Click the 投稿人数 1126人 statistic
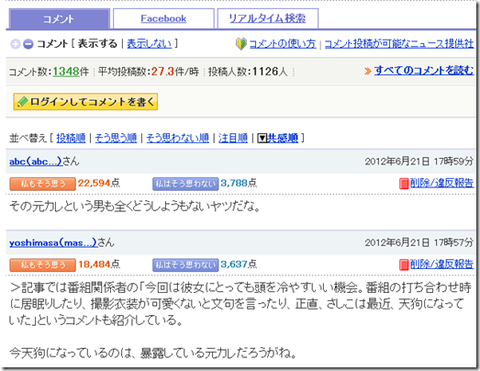 point(248,71)
